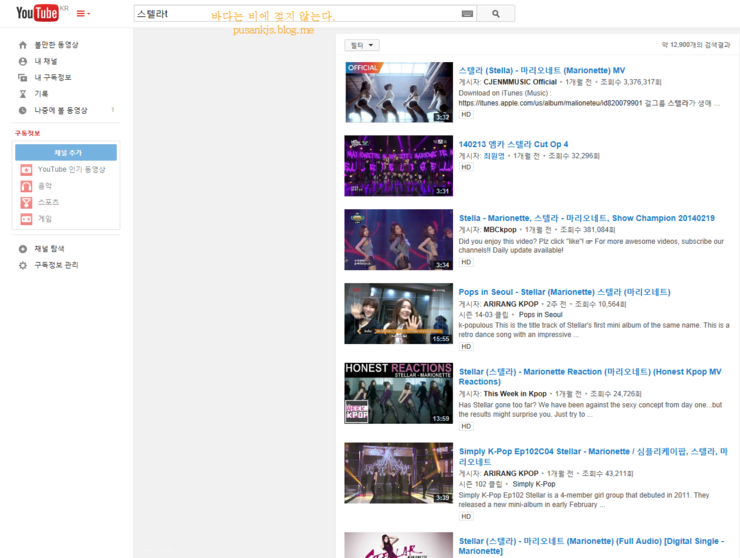
Task: Click the home icon for 볼만한 동영상
Action: (23, 45)
